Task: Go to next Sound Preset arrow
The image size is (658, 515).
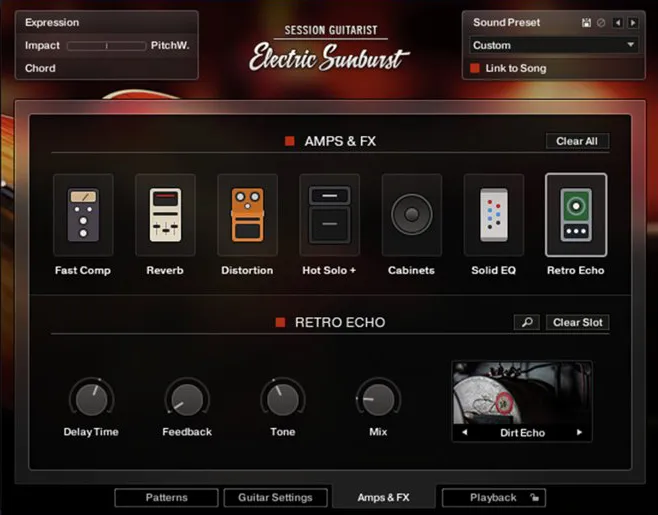Action: pos(633,23)
